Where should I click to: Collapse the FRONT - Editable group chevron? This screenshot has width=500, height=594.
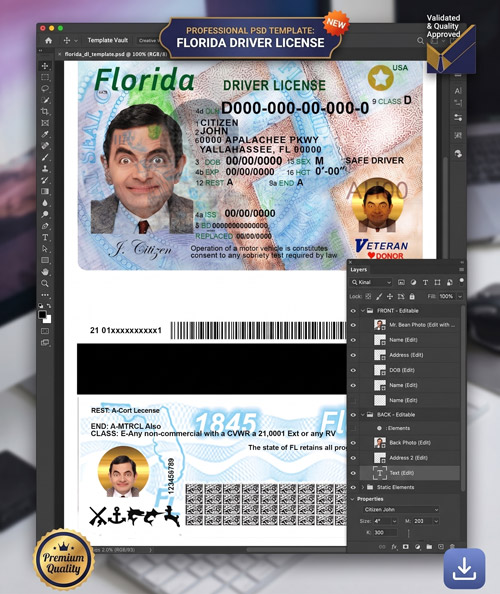pos(362,311)
